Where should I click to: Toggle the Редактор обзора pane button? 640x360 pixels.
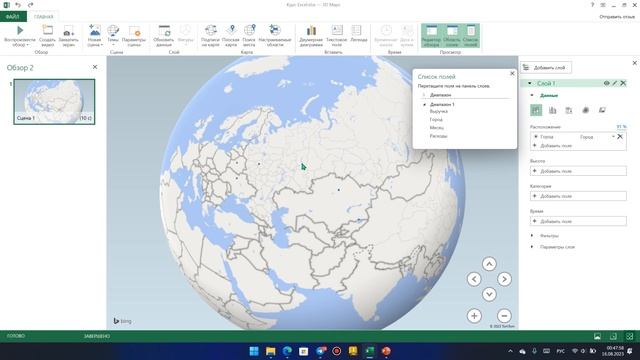point(431,36)
